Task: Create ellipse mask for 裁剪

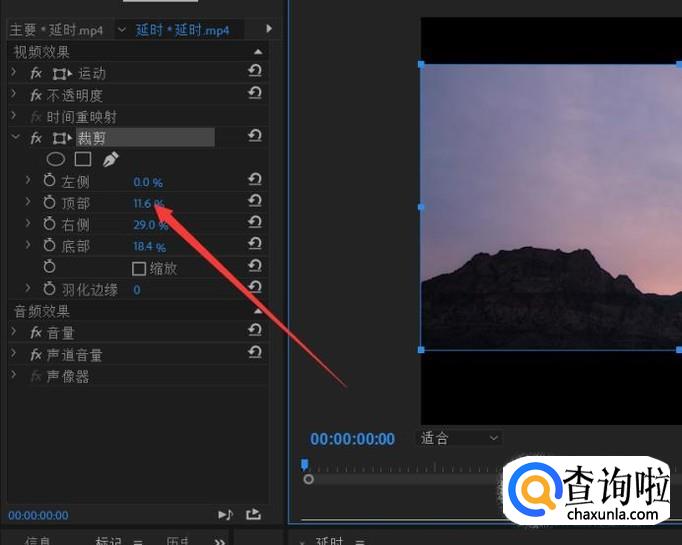Action: tap(56, 159)
